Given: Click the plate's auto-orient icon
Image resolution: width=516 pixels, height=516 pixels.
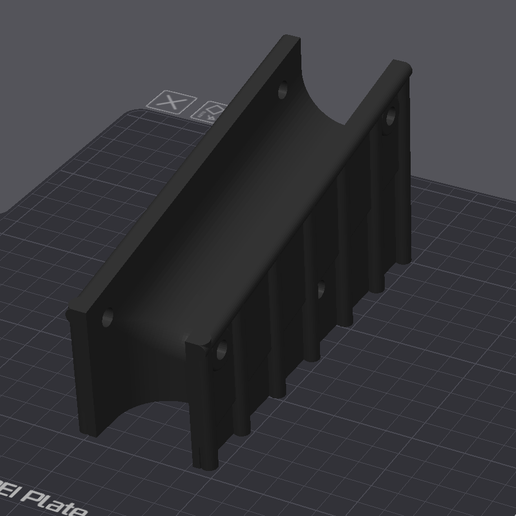Looking at the screenshot, I should coord(210,113).
